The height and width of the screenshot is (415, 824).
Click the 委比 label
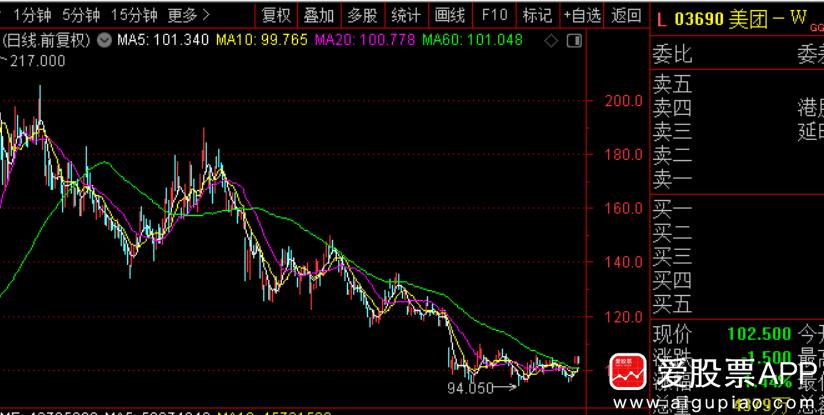(x=672, y=54)
